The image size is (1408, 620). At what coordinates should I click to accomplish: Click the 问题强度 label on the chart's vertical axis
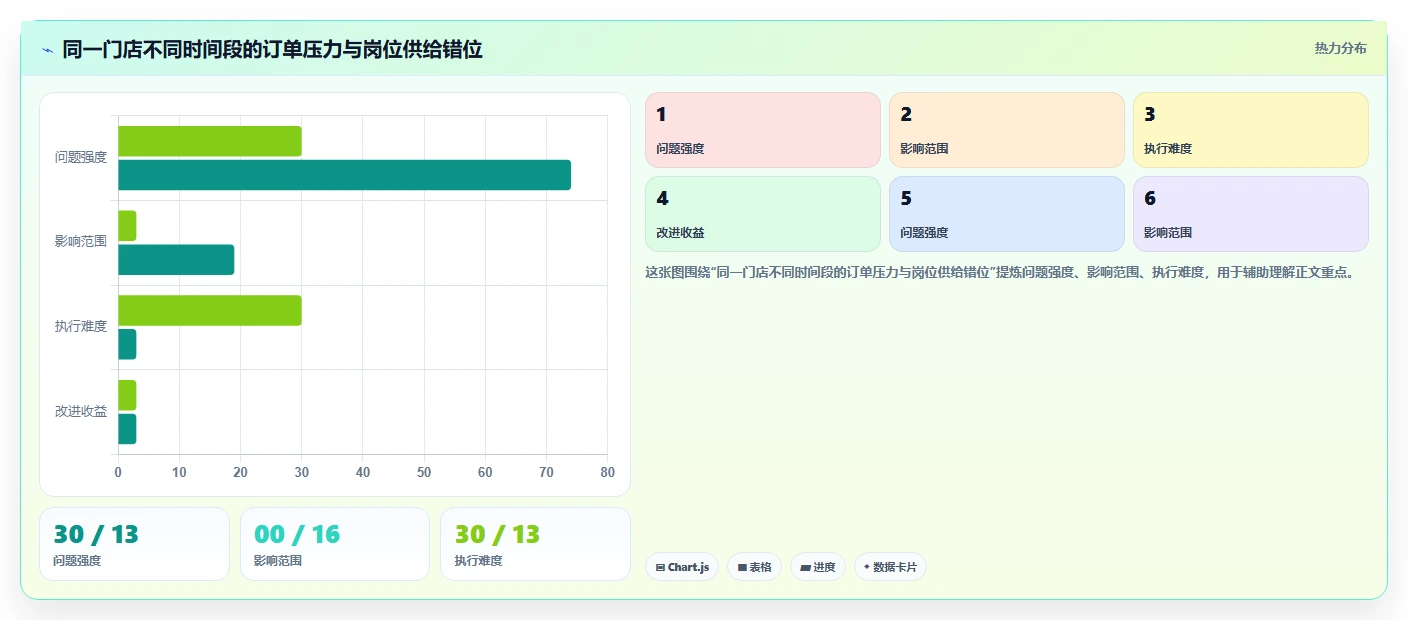[81, 157]
